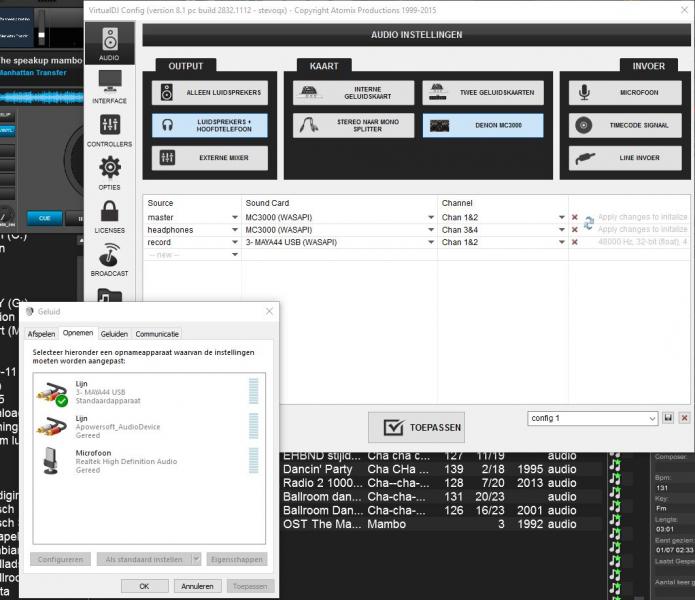Delete the config 1 preset
The height and width of the screenshot is (600, 695).
(684, 418)
